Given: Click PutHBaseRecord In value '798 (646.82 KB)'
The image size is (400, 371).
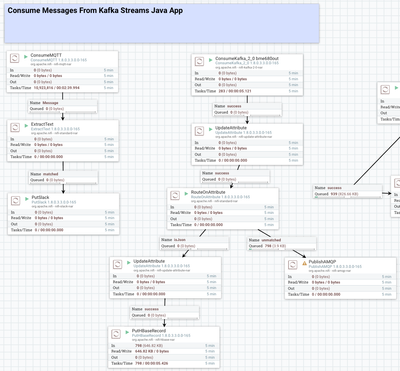Looking at the screenshot, I should pos(149,346).
